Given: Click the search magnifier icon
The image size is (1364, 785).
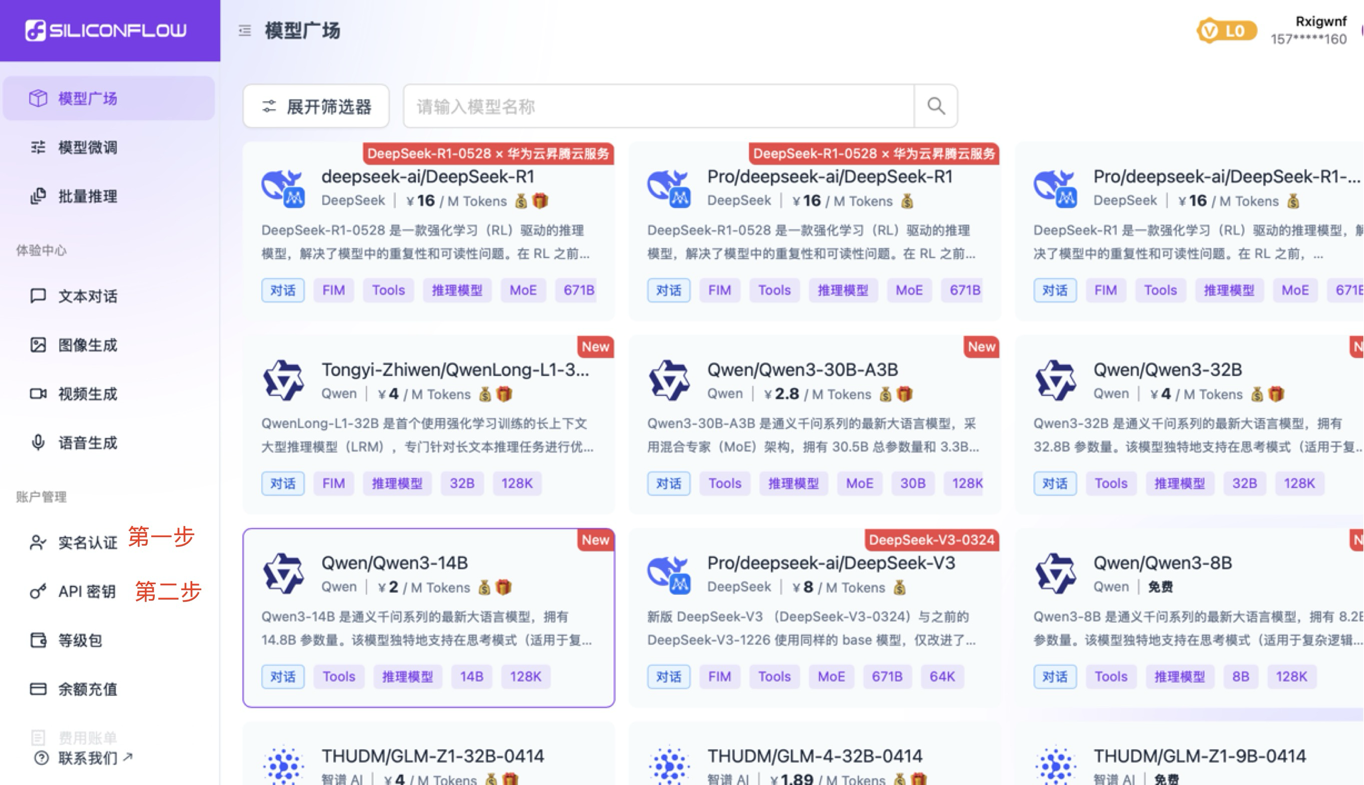Looking at the screenshot, I should pos(936,106).
